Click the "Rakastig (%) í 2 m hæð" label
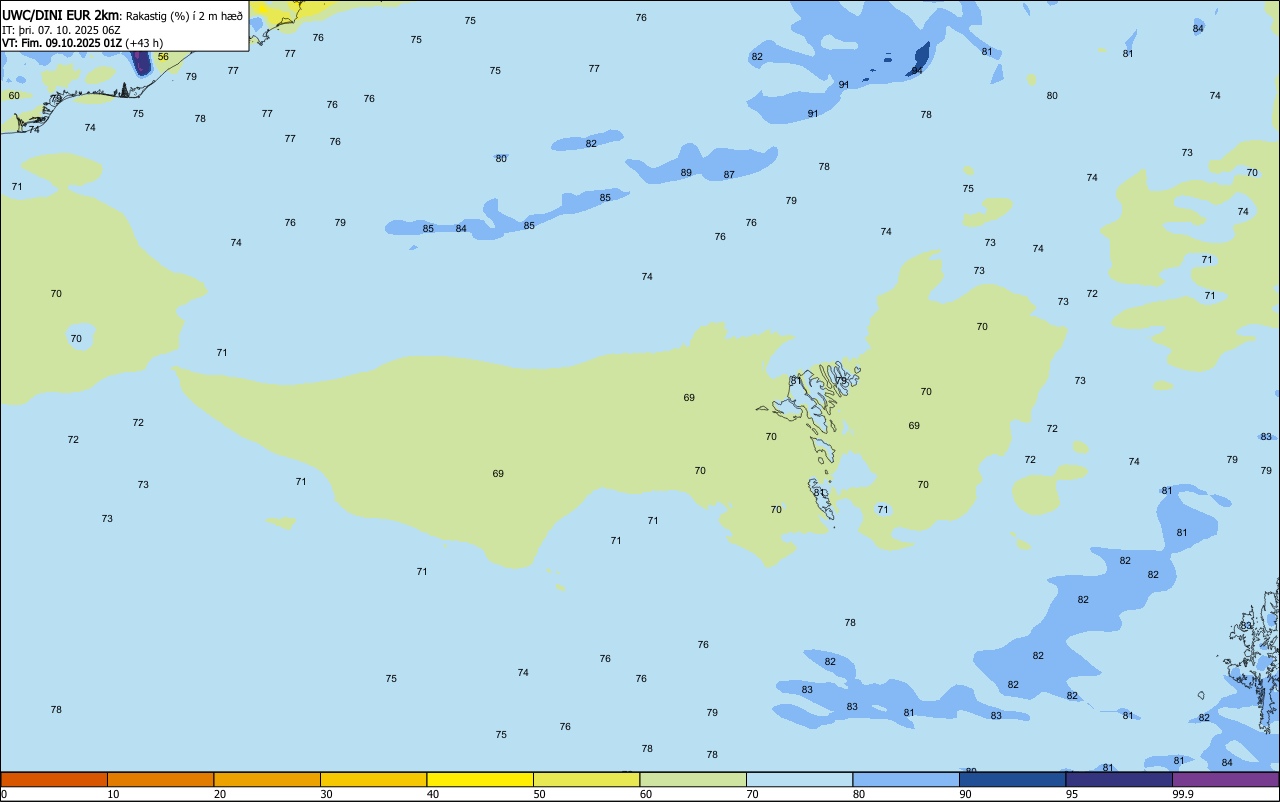Image resolution: width=1280 pixels, height=802 pixels. 184,15
